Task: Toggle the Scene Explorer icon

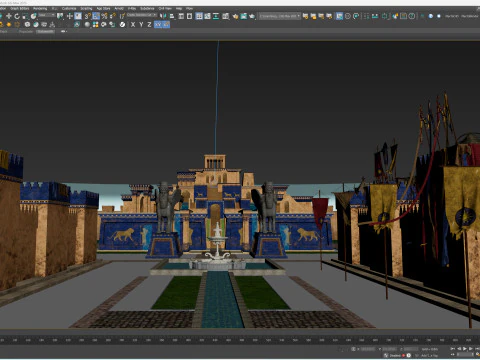Action: [181, 16]
